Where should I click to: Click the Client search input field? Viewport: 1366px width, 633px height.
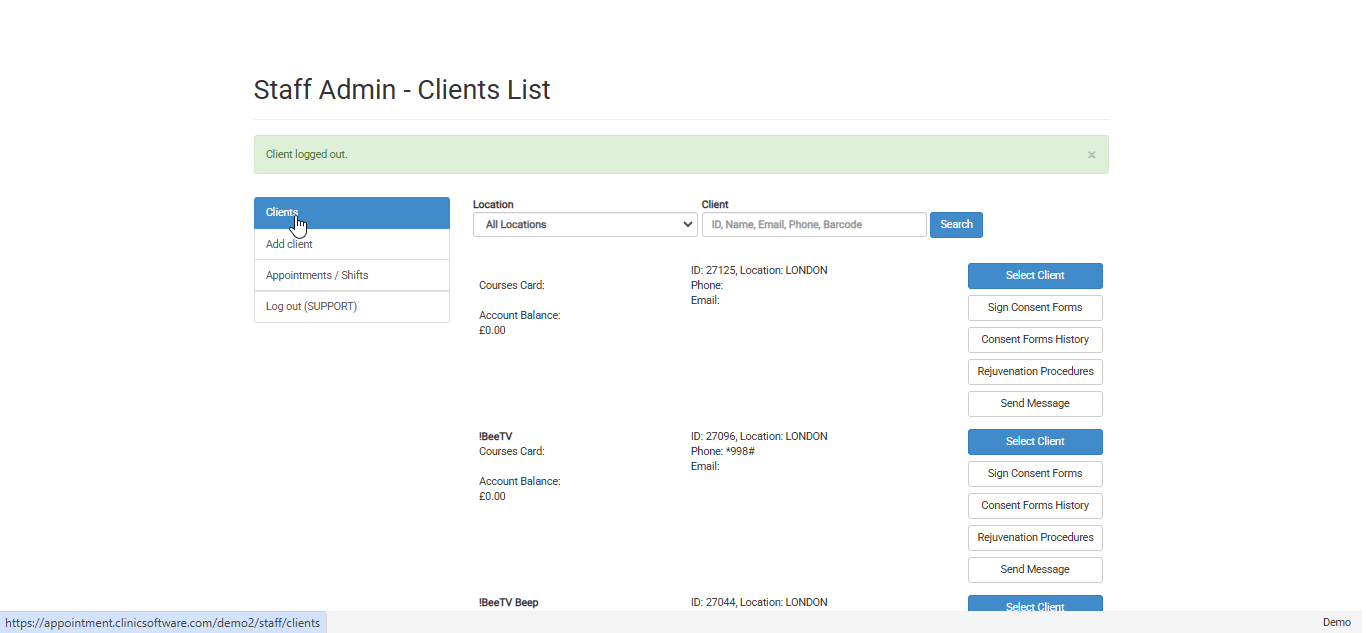pyautogui.click(x=814, y=225)
